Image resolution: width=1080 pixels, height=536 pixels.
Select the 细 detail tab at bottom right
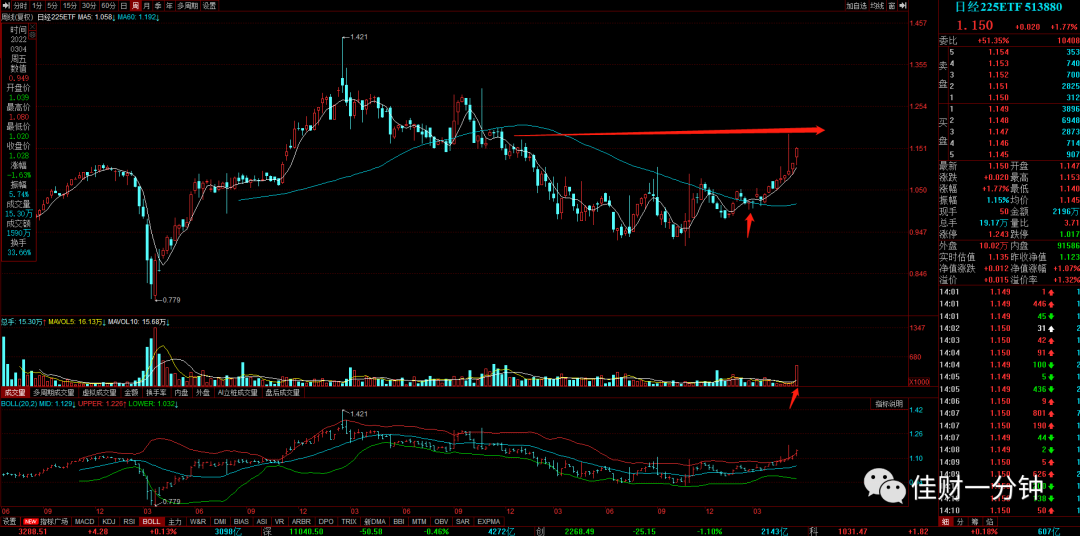coord(946,522)
